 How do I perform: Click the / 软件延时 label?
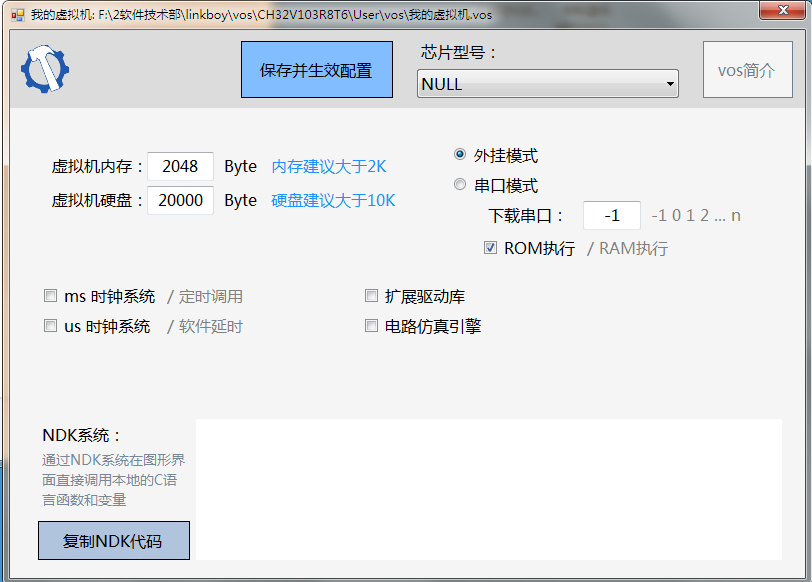(x=205, y=326)
